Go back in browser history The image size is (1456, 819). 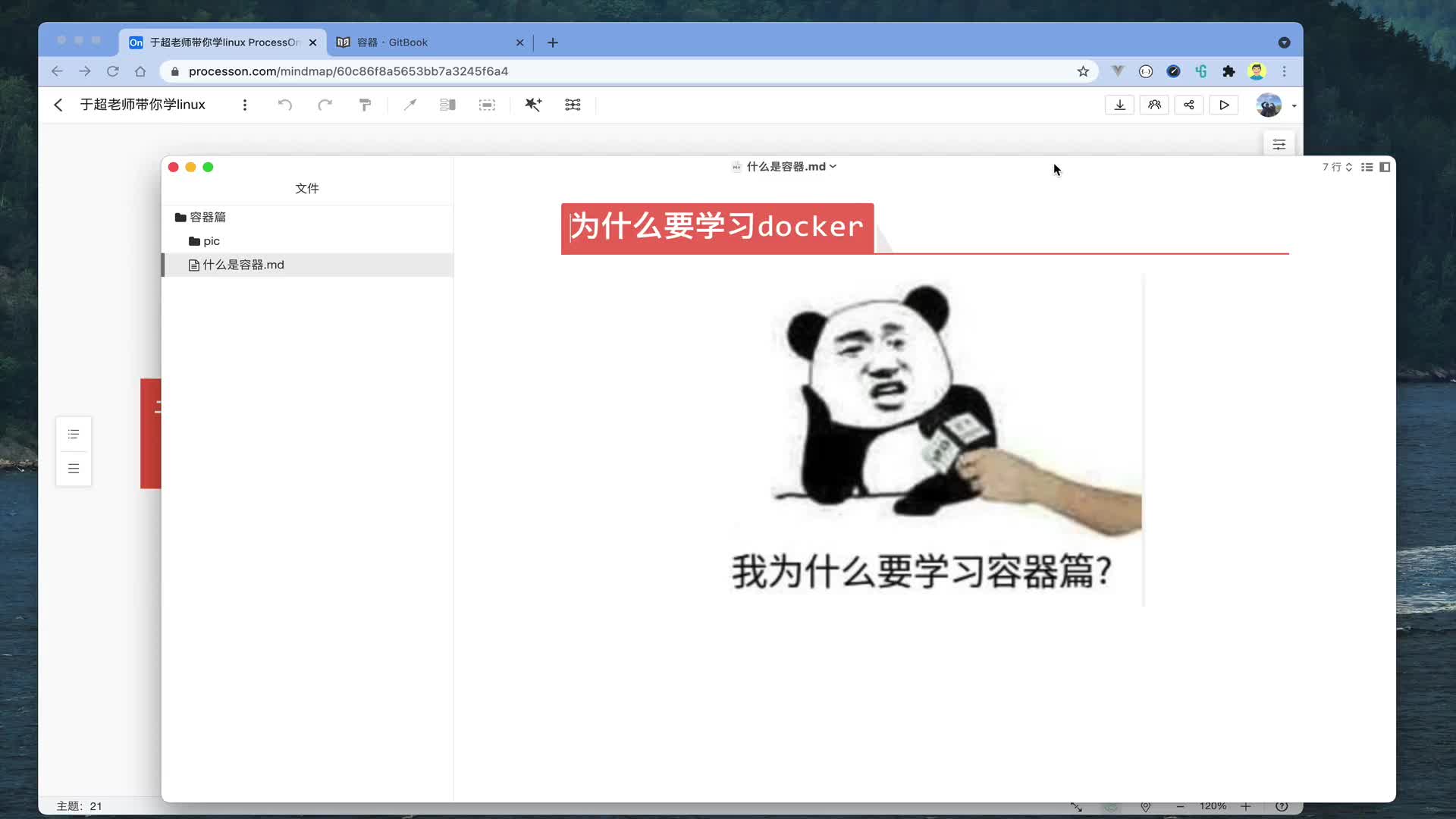57,71
